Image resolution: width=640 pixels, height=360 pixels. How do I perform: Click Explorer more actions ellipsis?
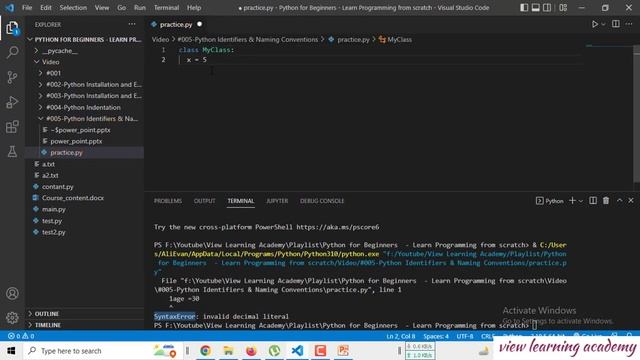(x=132, y=24)
